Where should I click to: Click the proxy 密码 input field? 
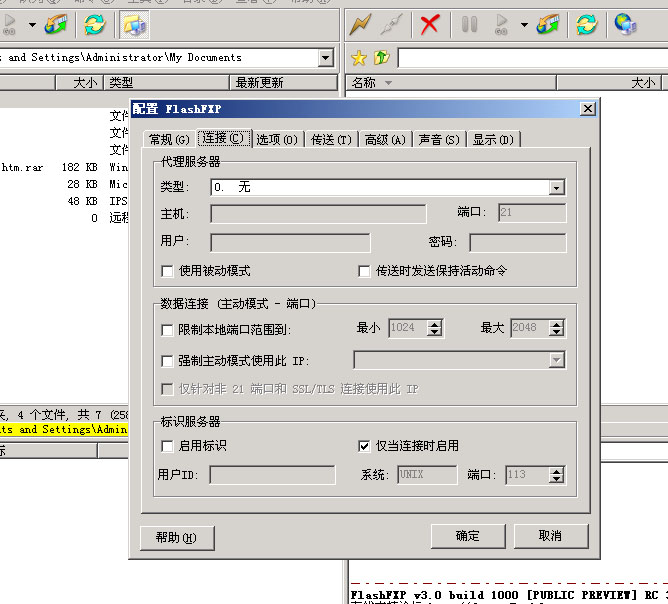point(518,242)
